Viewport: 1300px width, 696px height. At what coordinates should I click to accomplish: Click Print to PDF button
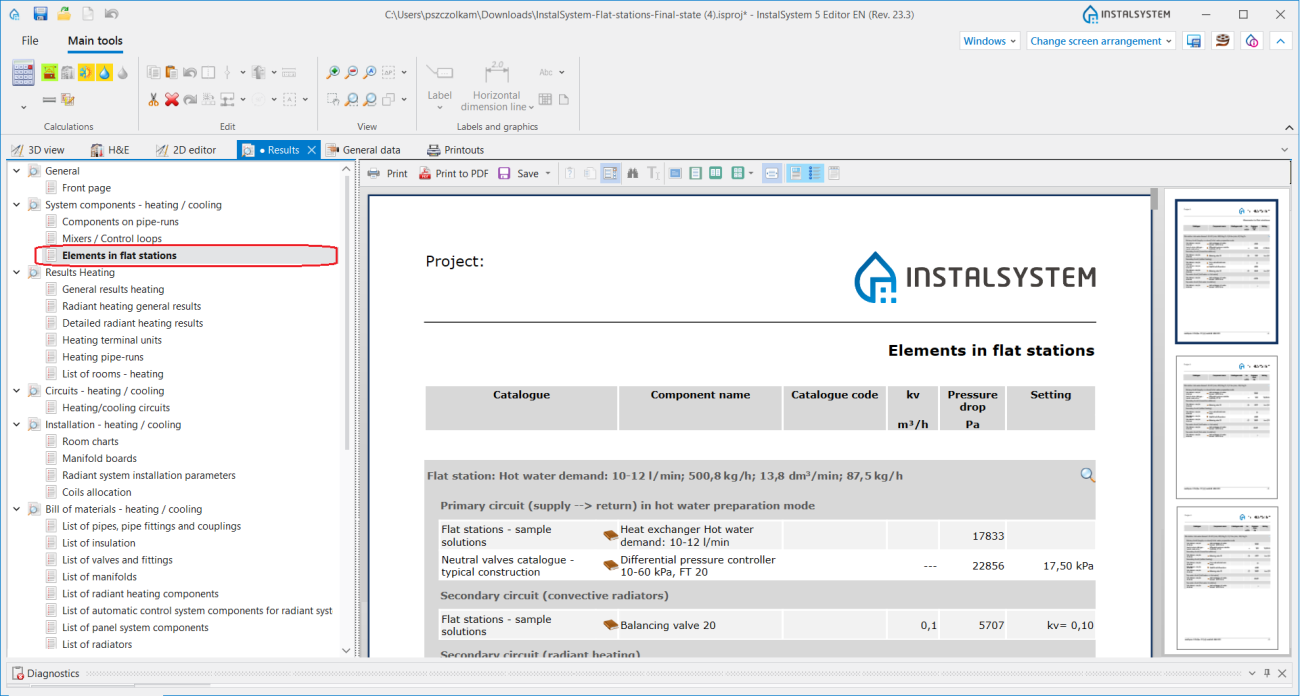click(x=453, y=173)
